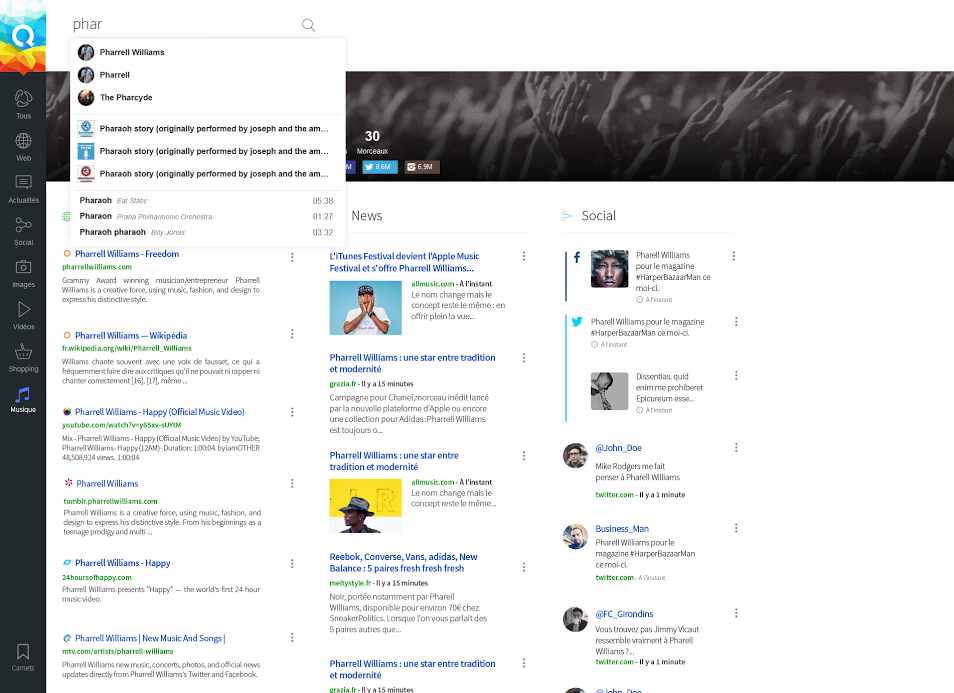The image size is (954, 693).
Task: Choose Pharrell Williams from search suggestions
Action: point(132,52)
